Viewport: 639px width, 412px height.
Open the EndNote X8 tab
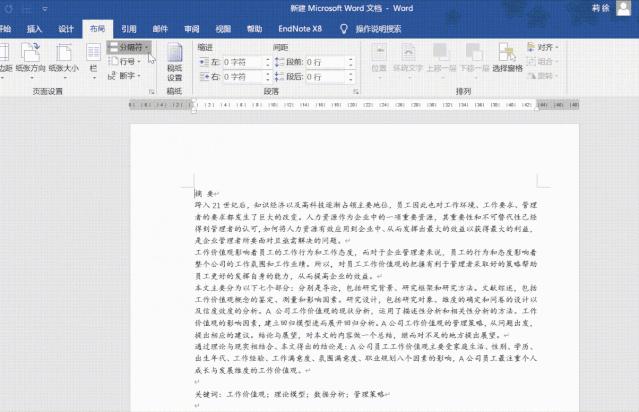[300, 29]
